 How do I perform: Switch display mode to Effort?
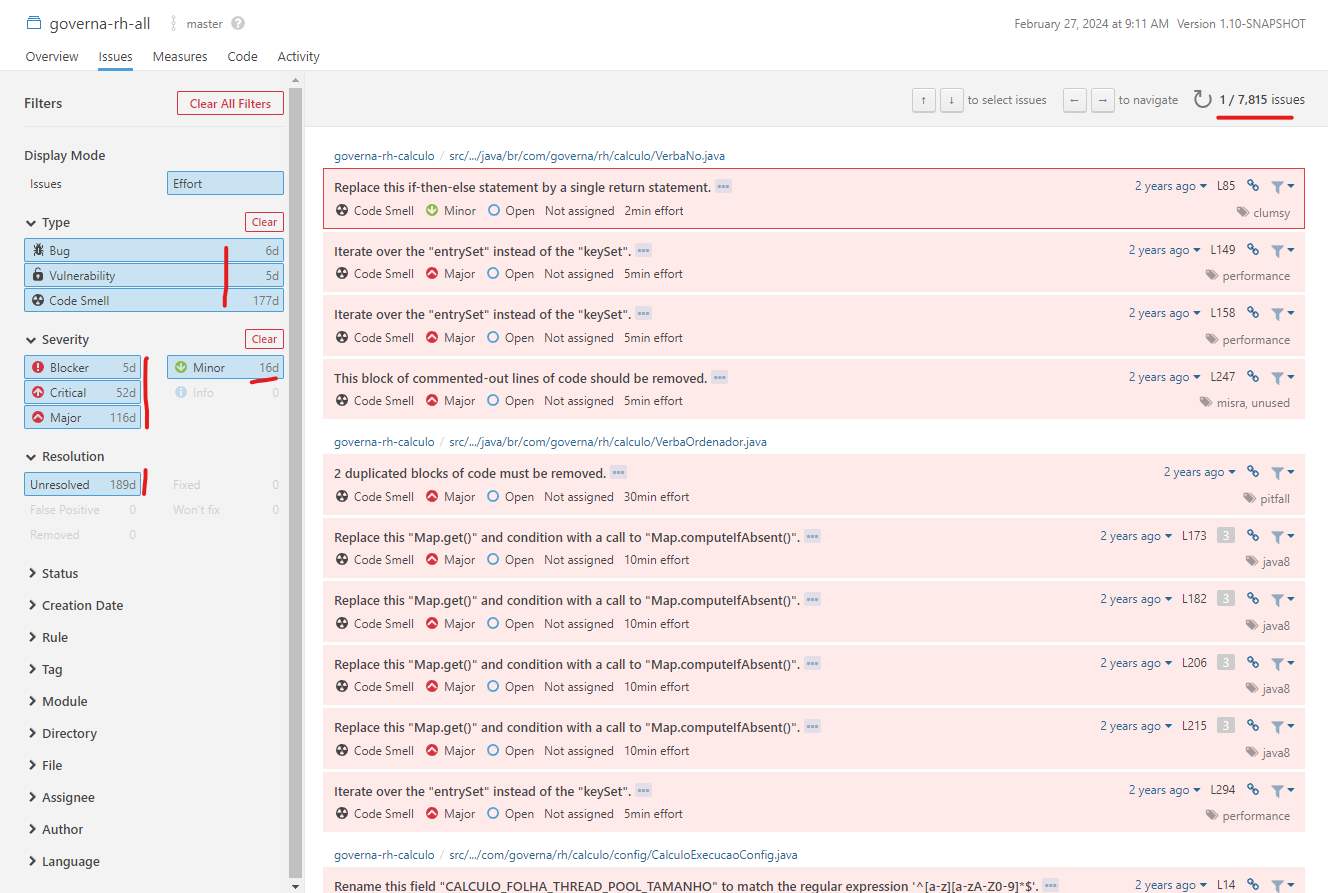[225, 184]
